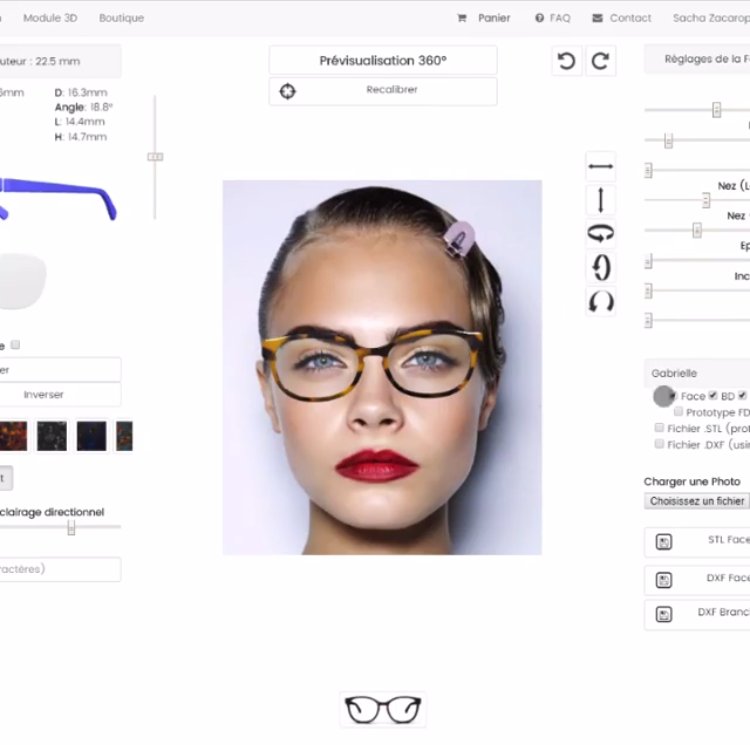Undo the last frame adjustment
The height and width of the screenshot is (745, 750).
pos(566,61)
